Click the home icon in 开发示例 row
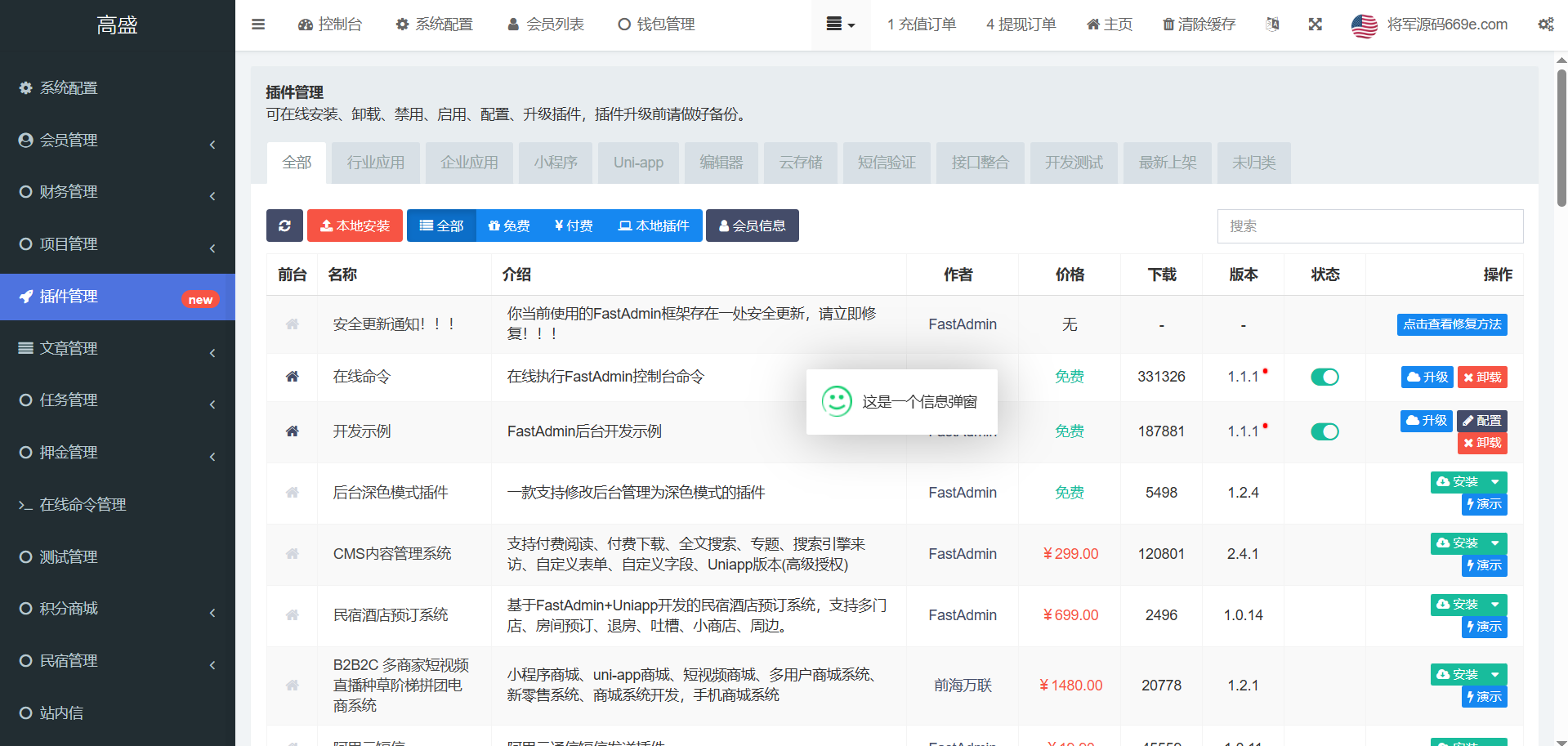The width and height of the screenshot is (1568, 746). click(292, 431)
